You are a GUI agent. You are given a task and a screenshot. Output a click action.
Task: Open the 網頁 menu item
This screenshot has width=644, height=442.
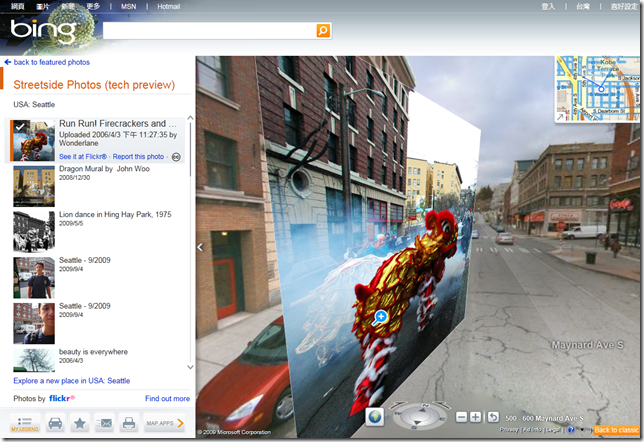[x=17, y=7]
